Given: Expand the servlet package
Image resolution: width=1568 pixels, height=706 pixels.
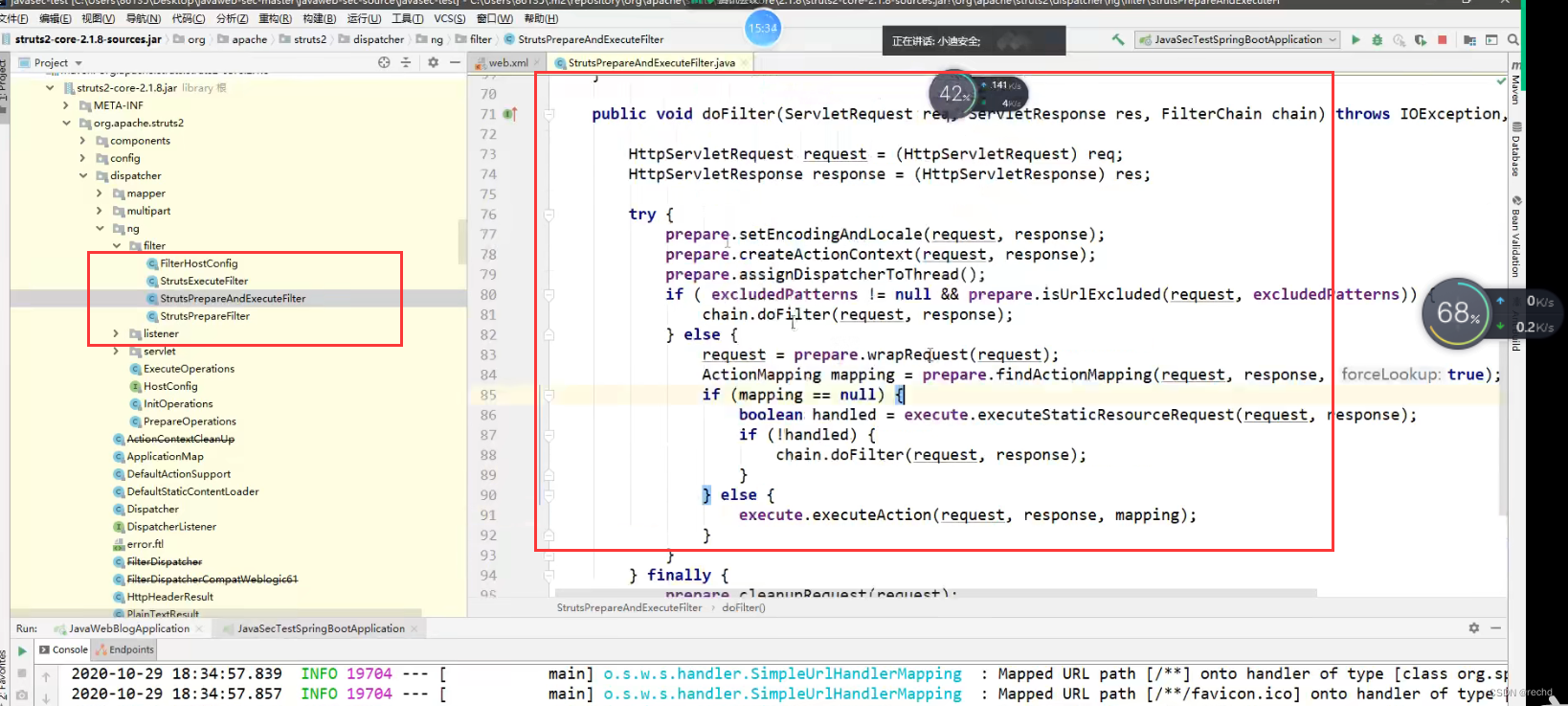Looking at the screenshot, I should 116,352.
